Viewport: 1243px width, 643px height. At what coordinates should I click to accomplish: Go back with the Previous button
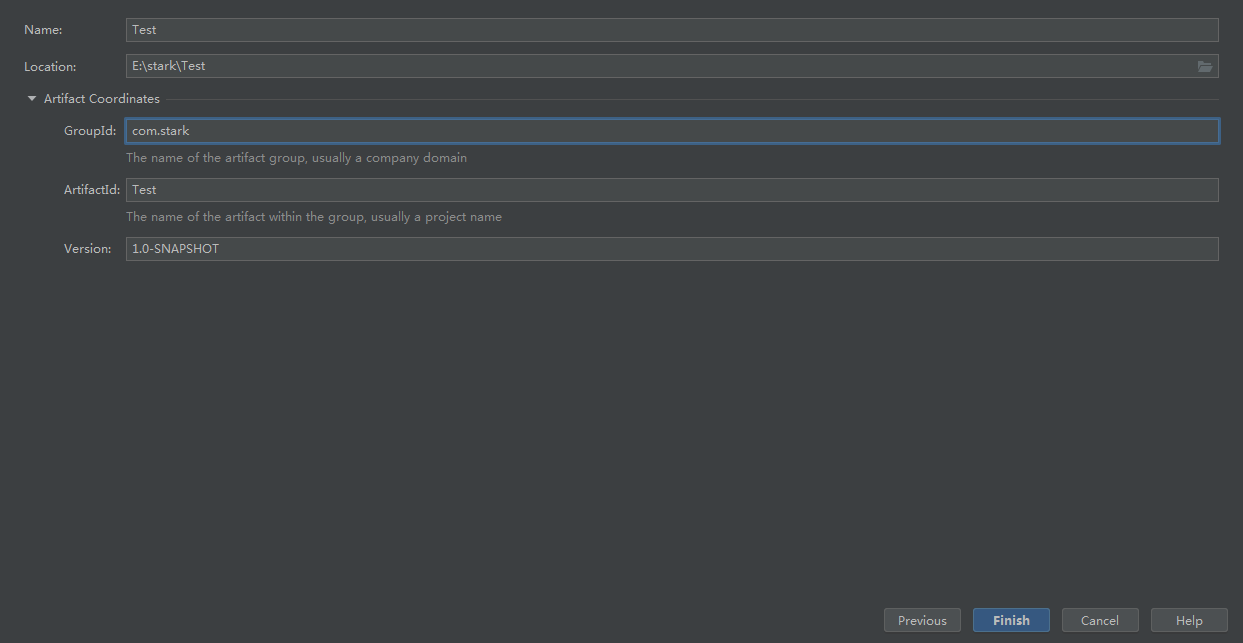pos(922,620)
